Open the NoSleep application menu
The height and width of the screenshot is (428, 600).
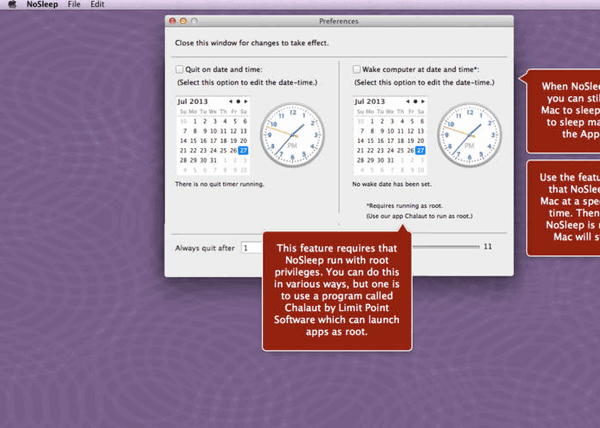click(x=42, y=4)
